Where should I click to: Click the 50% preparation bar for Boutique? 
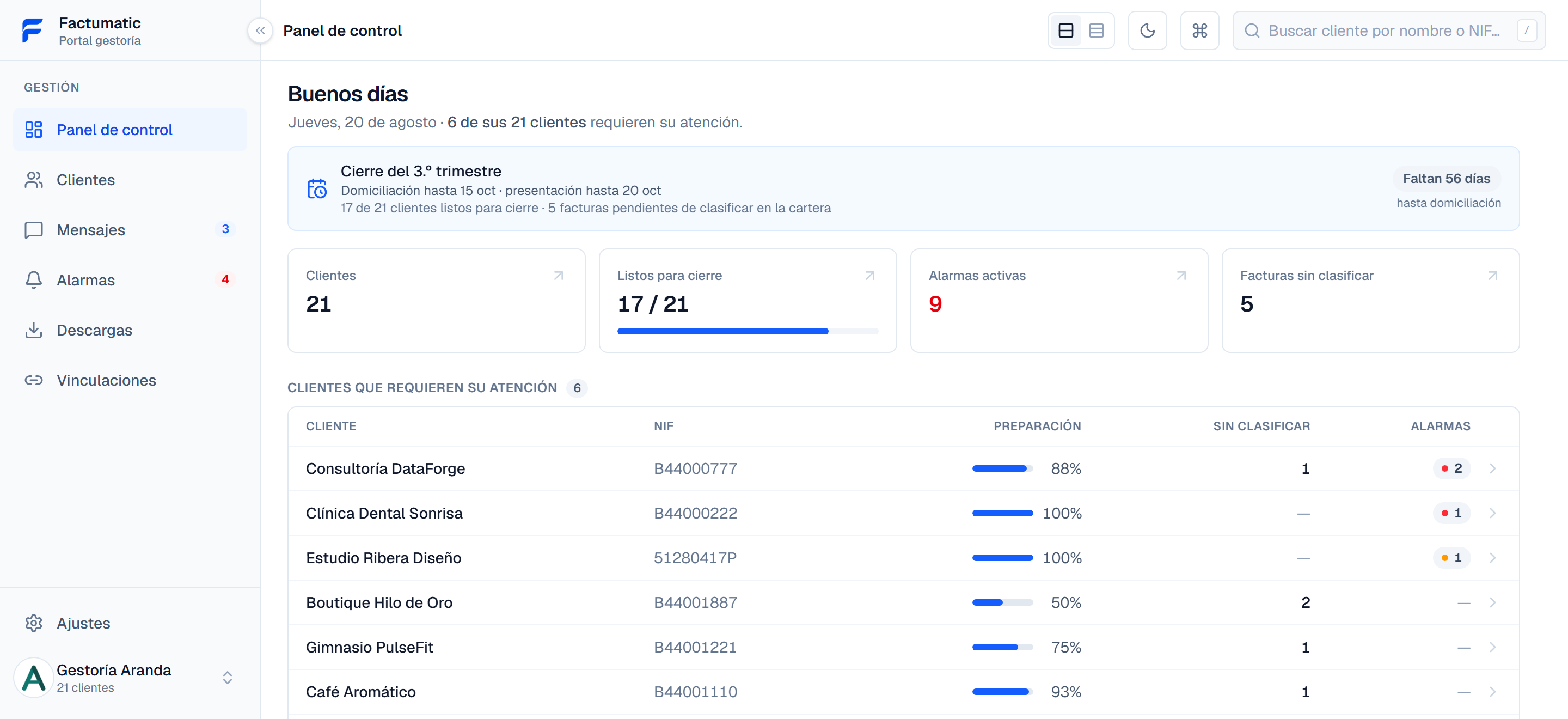pyautogui.click(x=1002, y=602)
